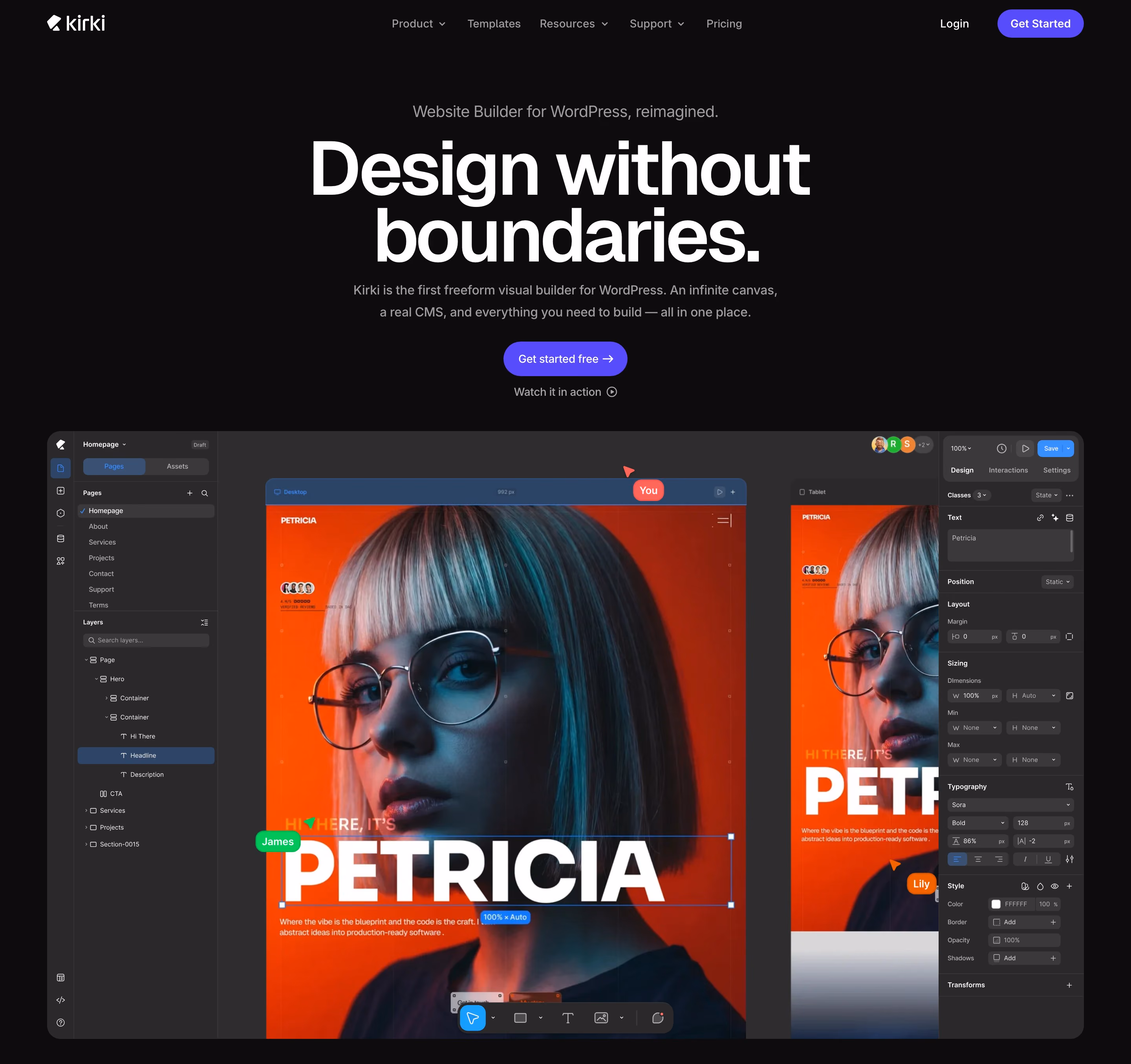
Task: Click the add element icon in sidebar
Action: (61, 491)
